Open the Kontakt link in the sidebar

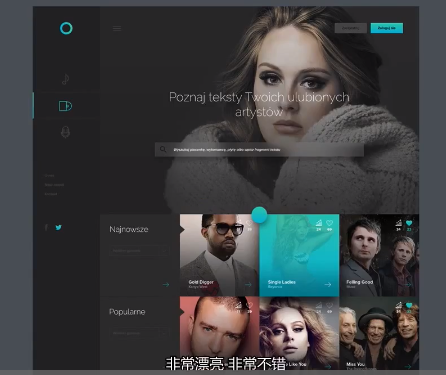coord(51,194)
